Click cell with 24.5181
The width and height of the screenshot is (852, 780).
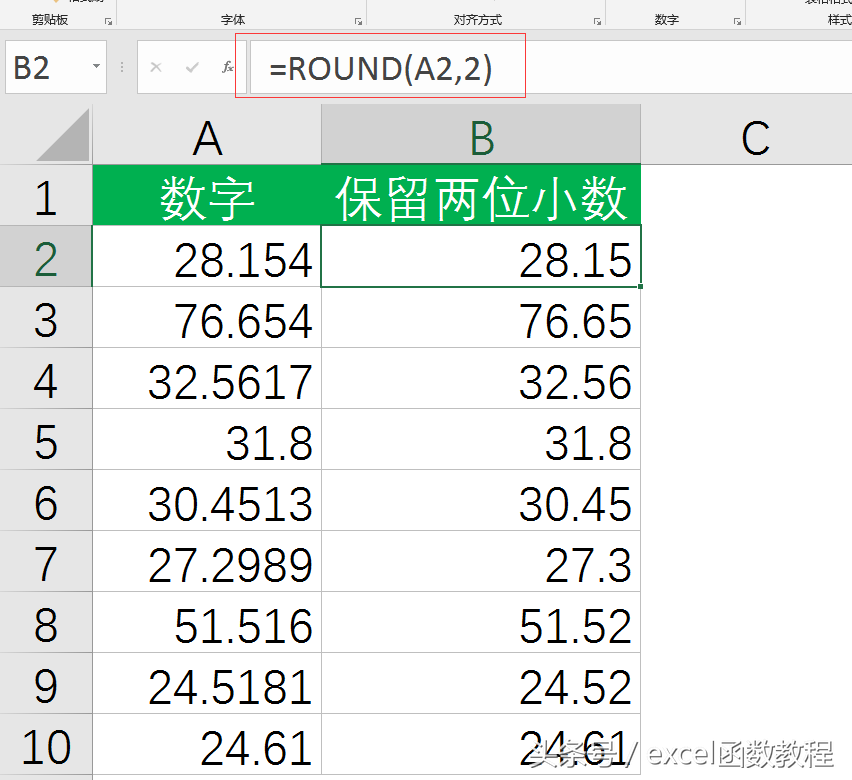click(207, 684)
